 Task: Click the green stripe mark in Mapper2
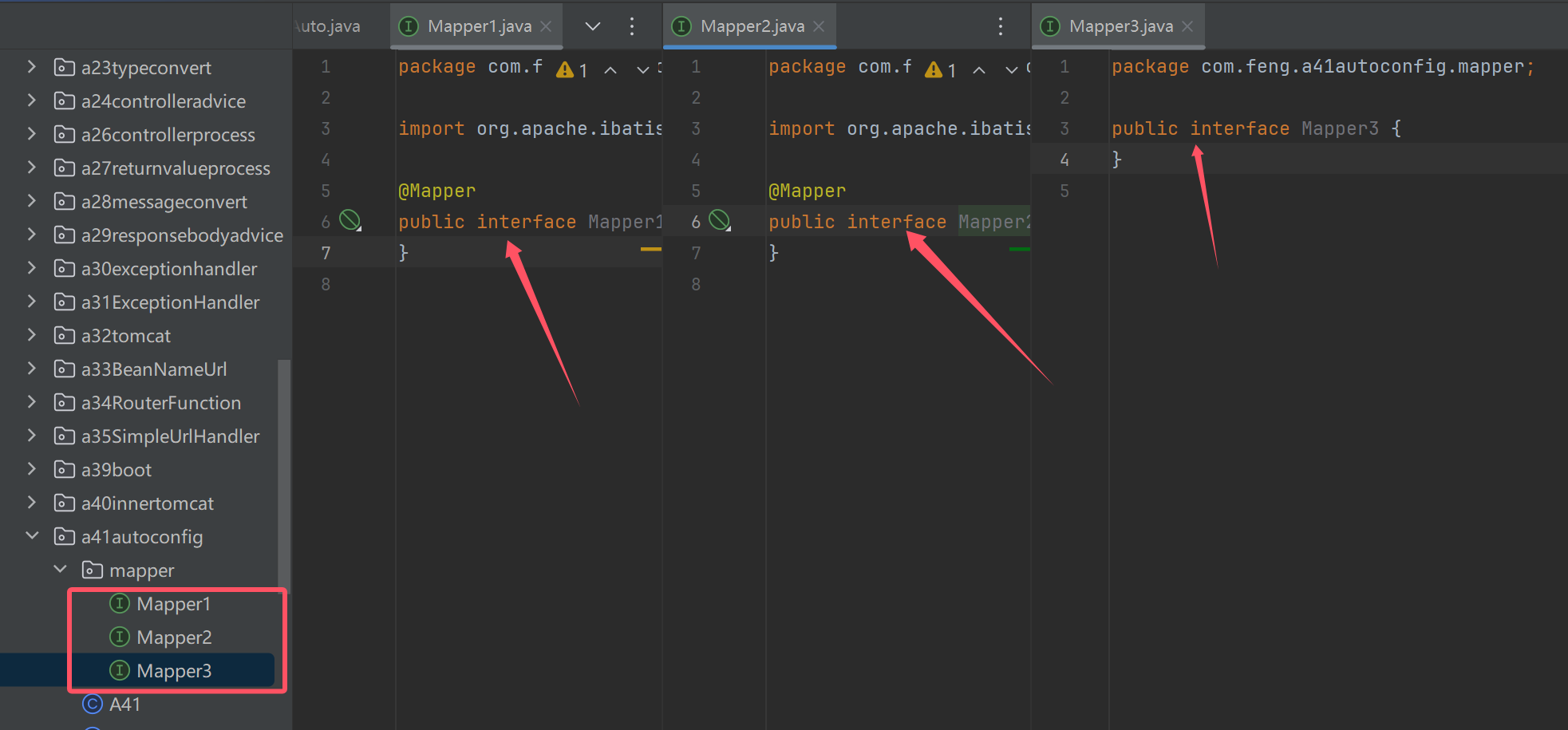(1020, 249)
